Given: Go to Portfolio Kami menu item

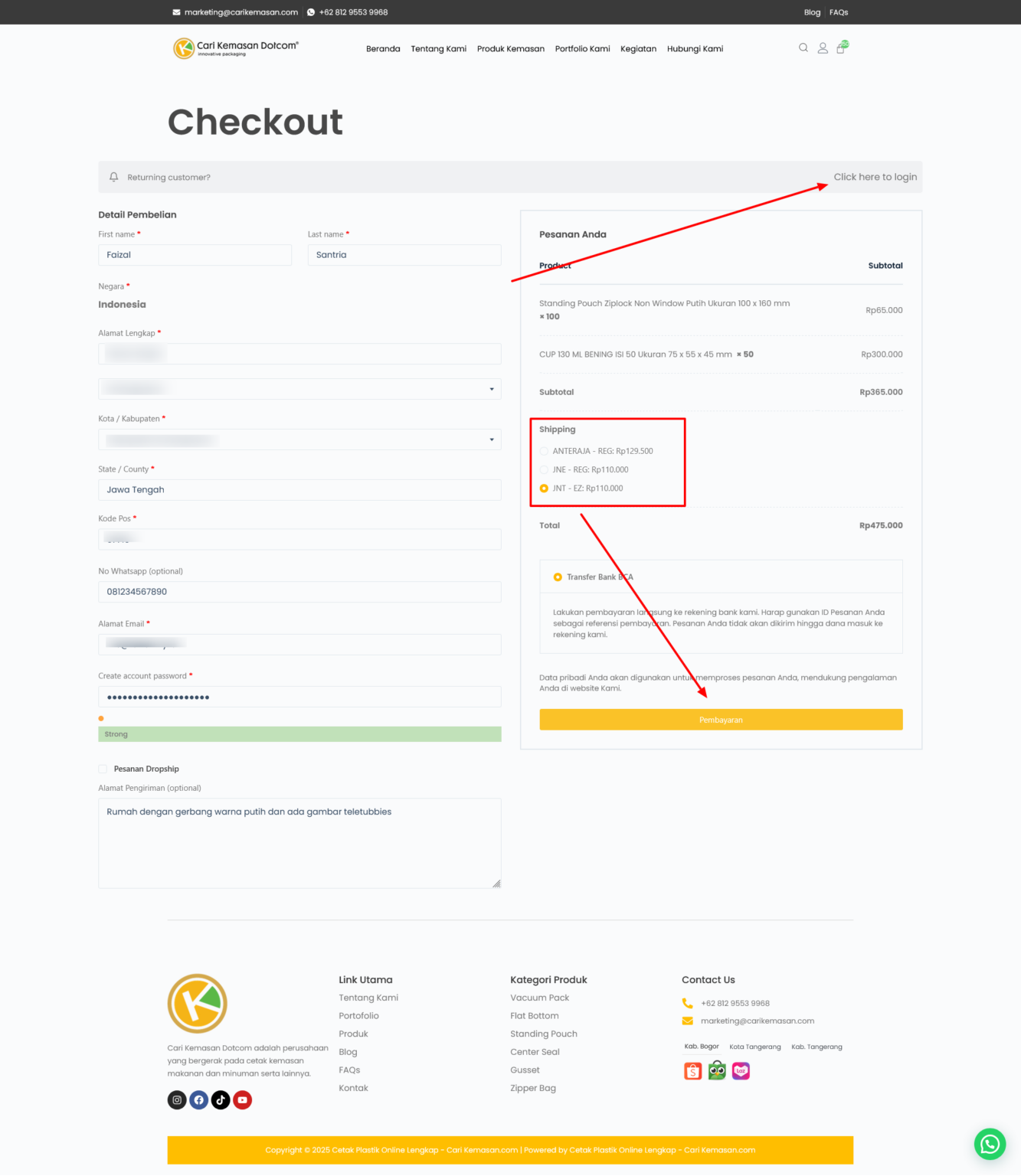Looking at the screenshot, I should pyautogui.click(x=582, y=49).
